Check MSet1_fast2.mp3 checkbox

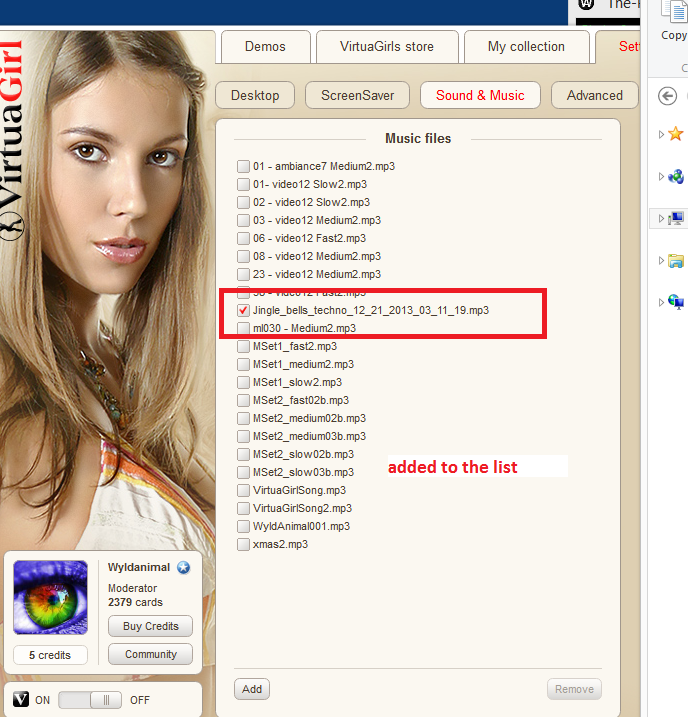click(x=243, y=346)
